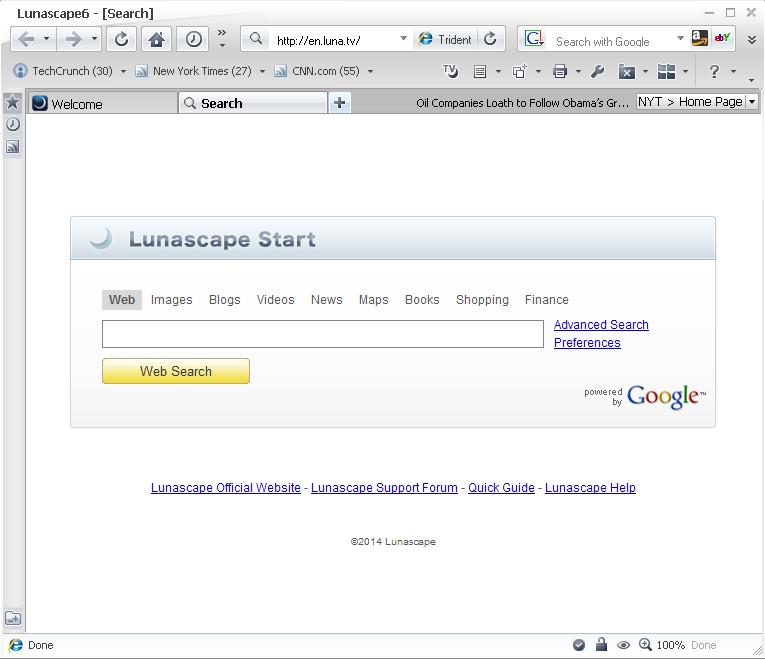Expand the CNN.com feed dropdown
The height and width of the screenshot is (659, 765).
[370, 72]
